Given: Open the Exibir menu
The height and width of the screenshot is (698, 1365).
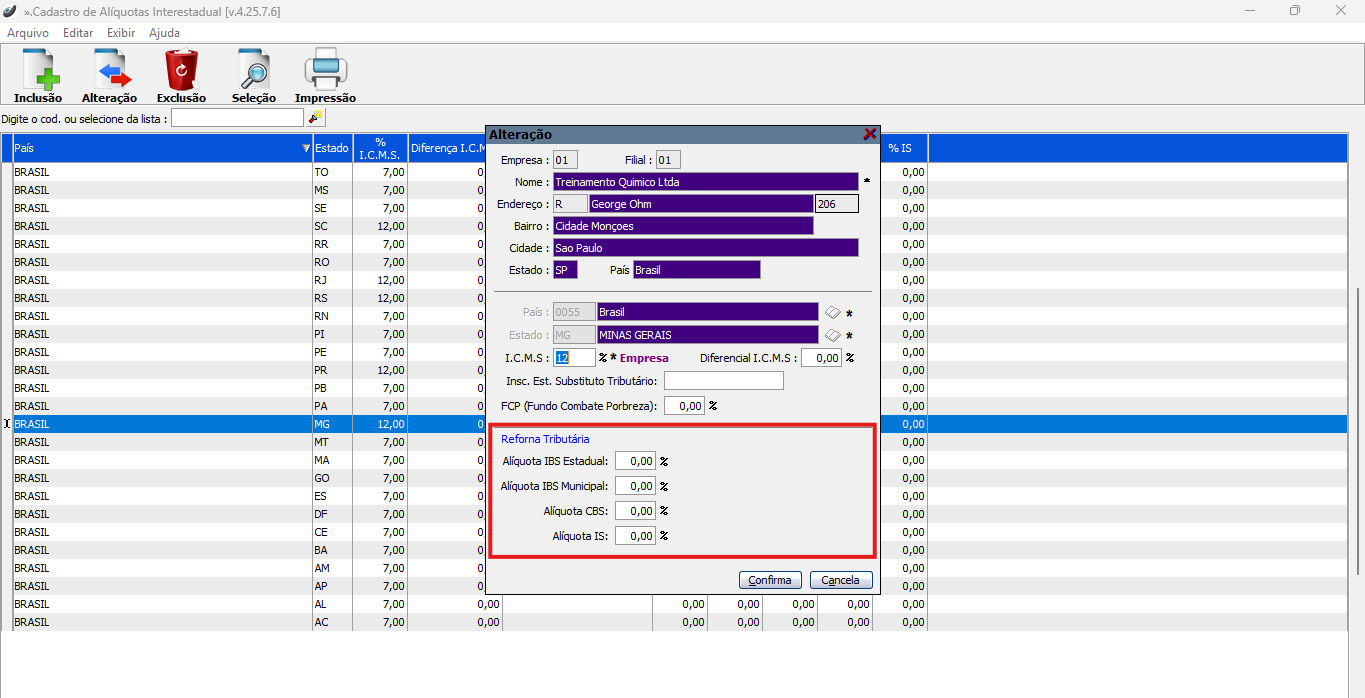Looking at the screenshot, I should (x=121, y=33).
